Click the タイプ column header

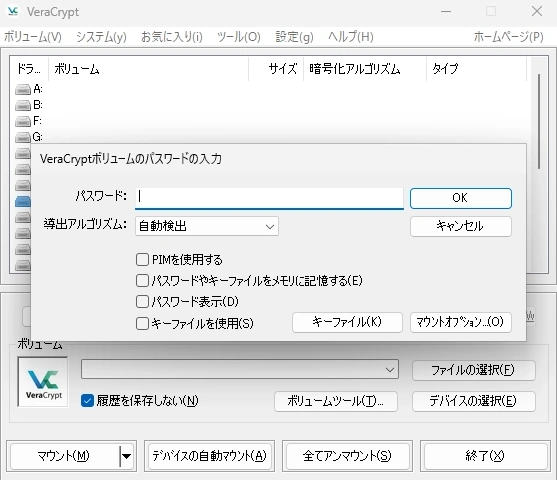click(476, 69)
